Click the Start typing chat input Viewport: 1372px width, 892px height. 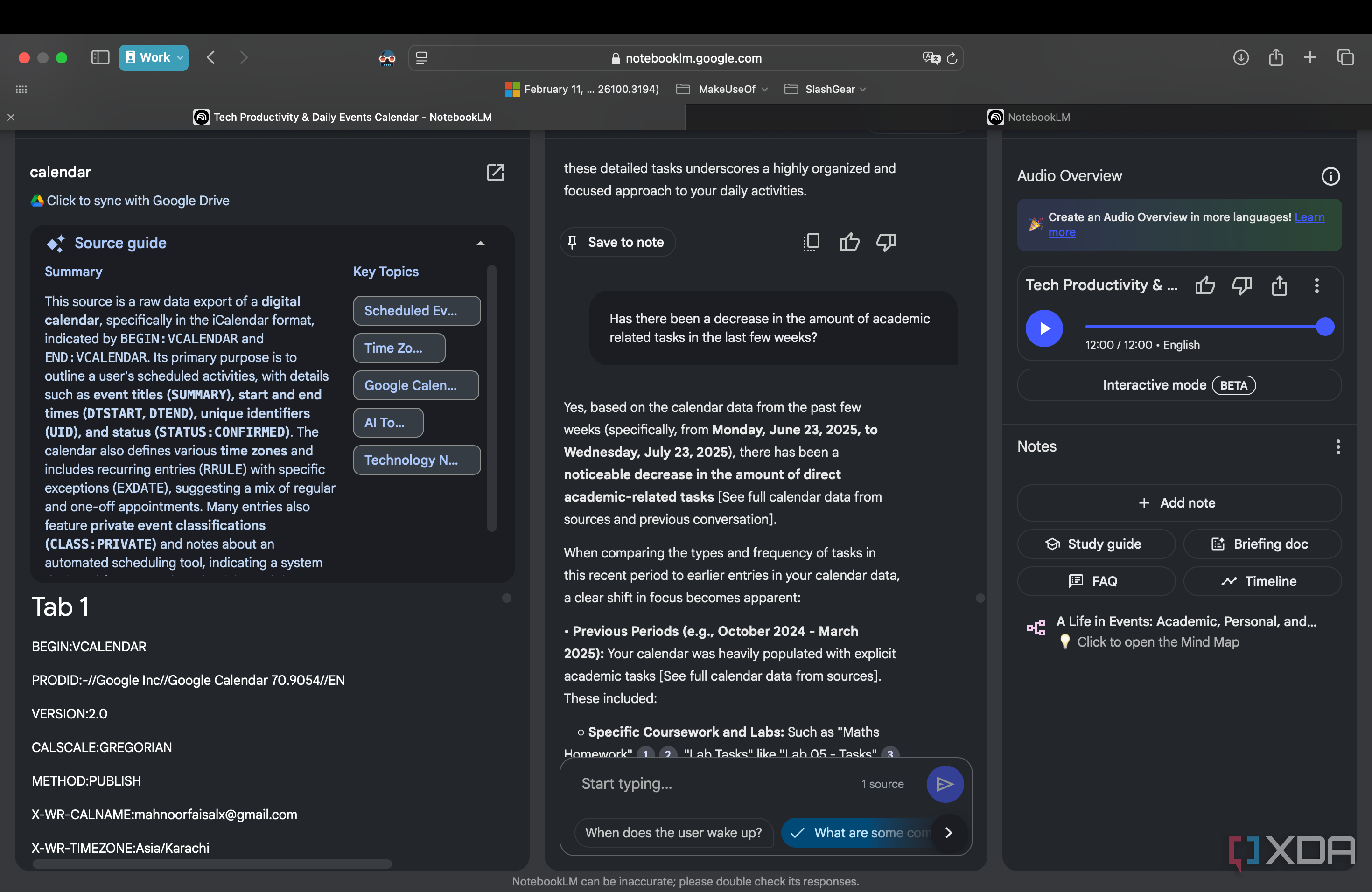(715, 784)
